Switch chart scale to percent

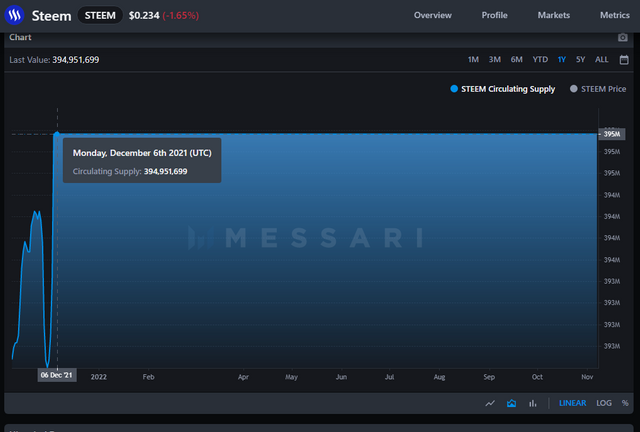point(625,403)
